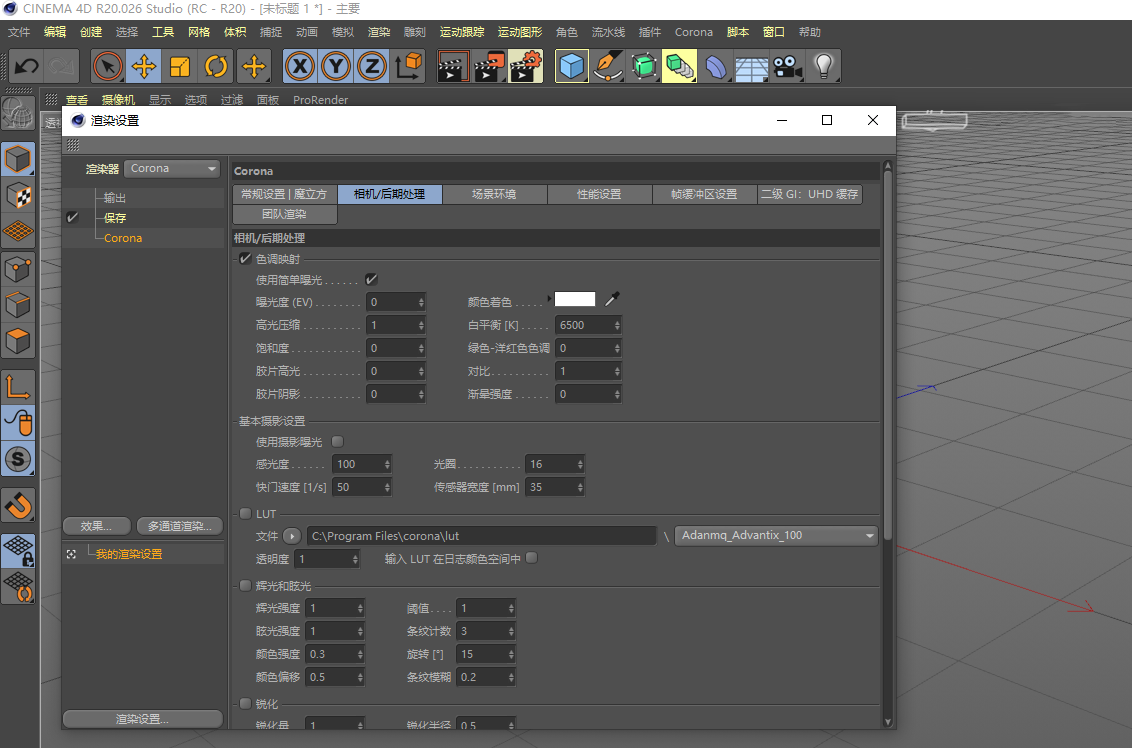1132x748 pixels.
Task: Open the 渲染 menu in menu bar
Action: pyautogui.click(x=379, y=32)
